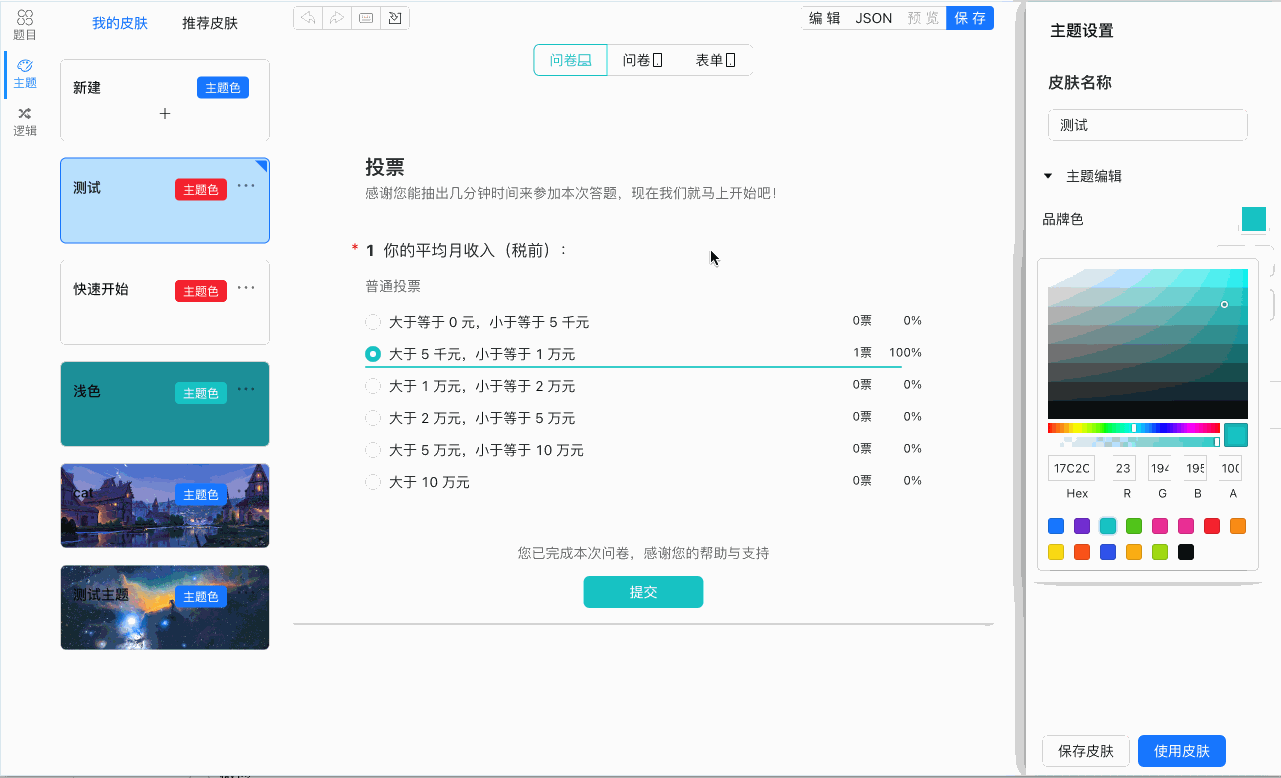
Task: Select radio option 大于 10 万元
Action: 372,482
